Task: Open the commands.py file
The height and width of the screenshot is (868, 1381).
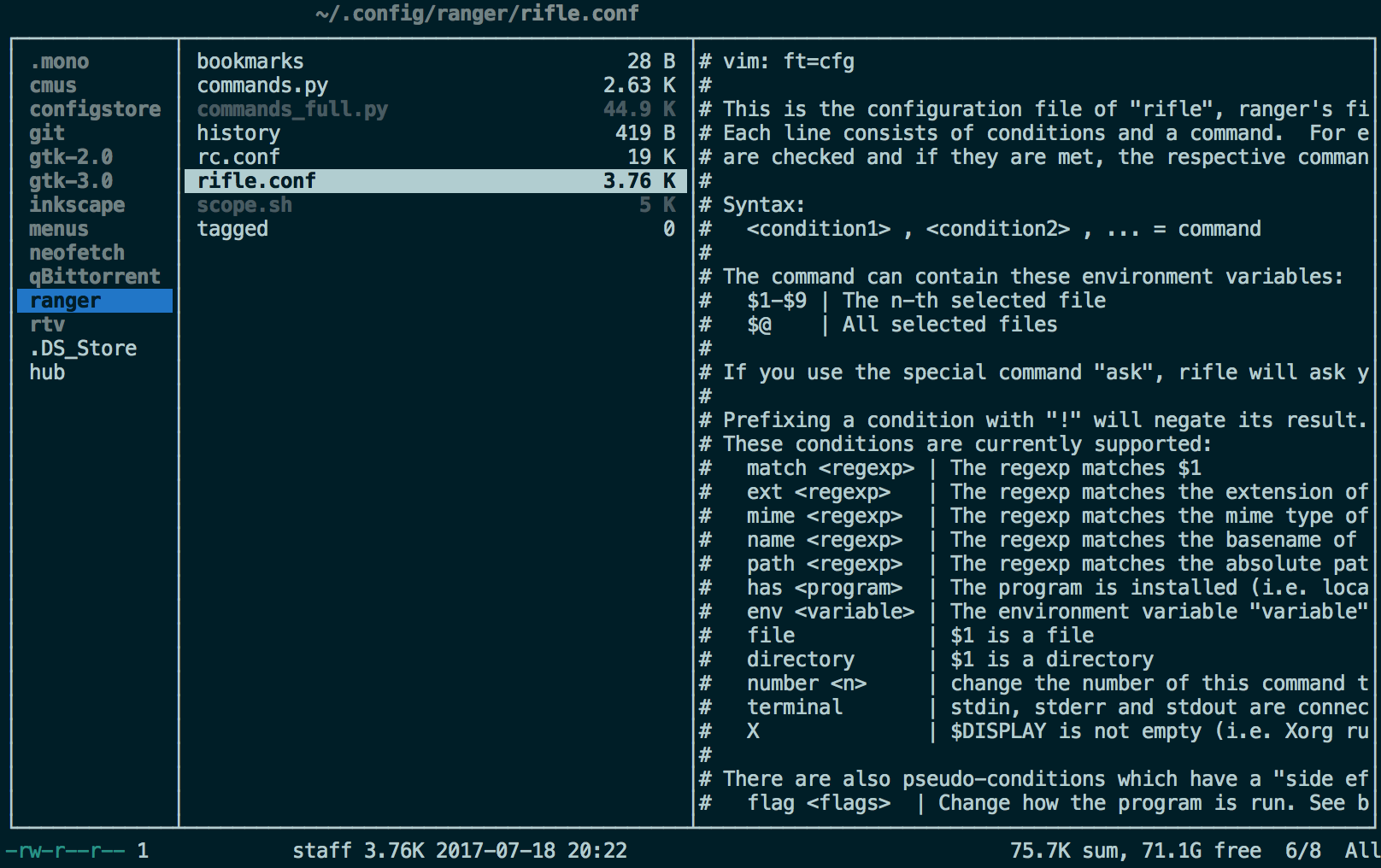Action: pos(262,85)
